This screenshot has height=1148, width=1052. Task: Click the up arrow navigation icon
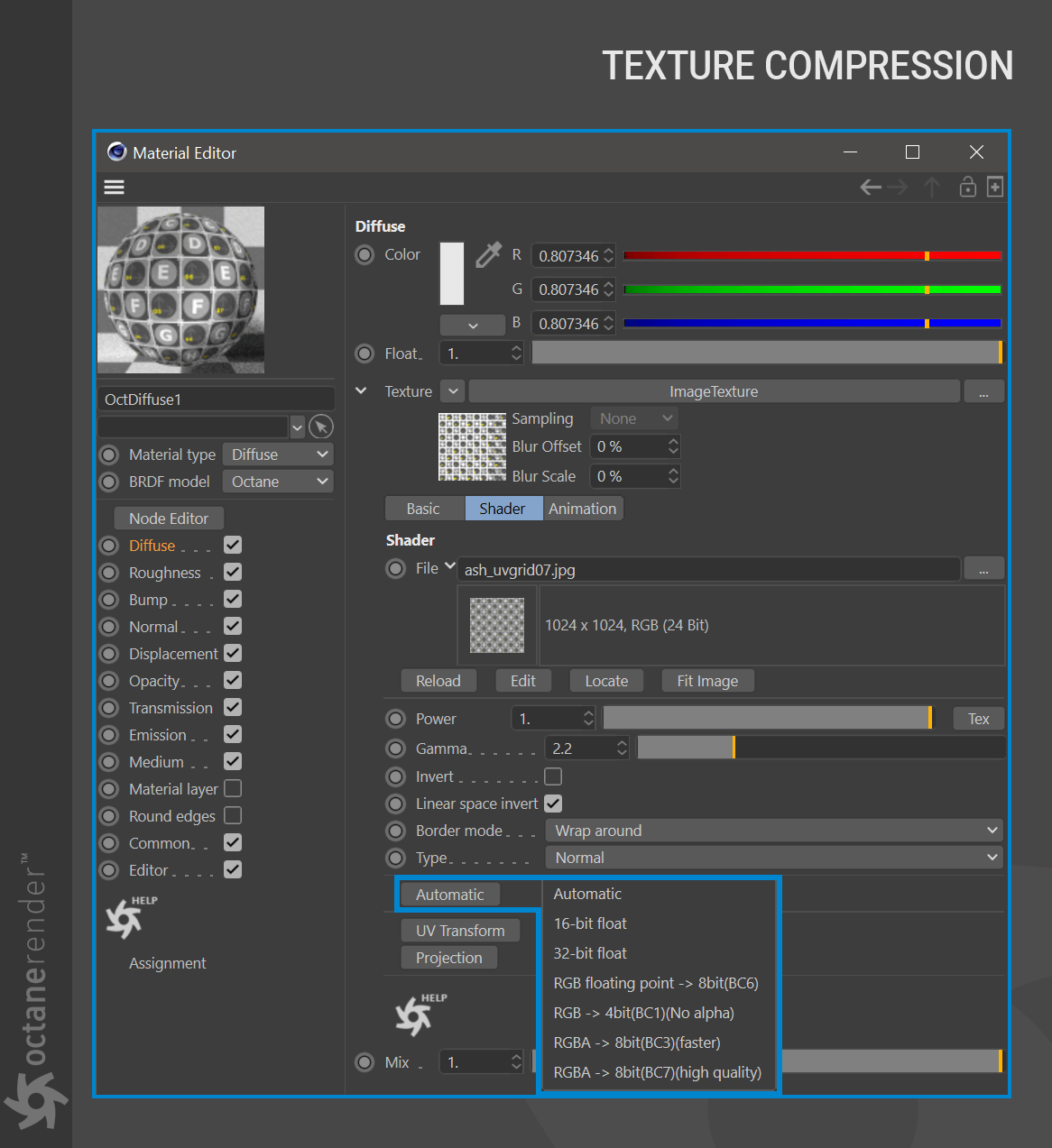click(x=932, y=187)
